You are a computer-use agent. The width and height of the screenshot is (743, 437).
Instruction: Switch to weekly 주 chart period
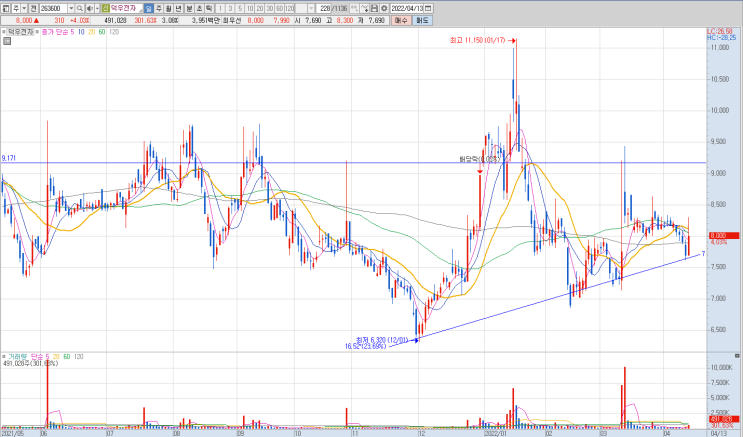159,9
